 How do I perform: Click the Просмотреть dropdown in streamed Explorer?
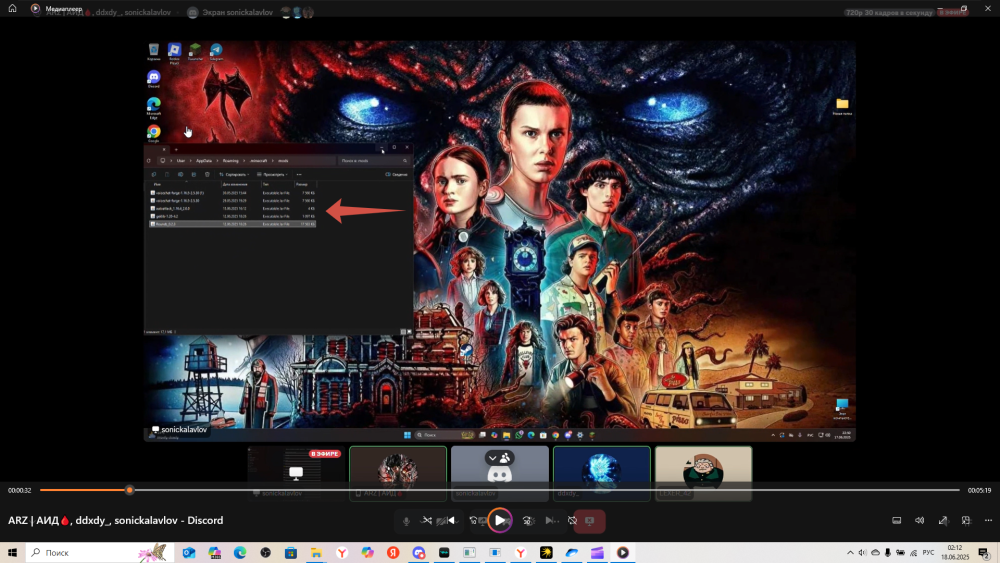272,174
